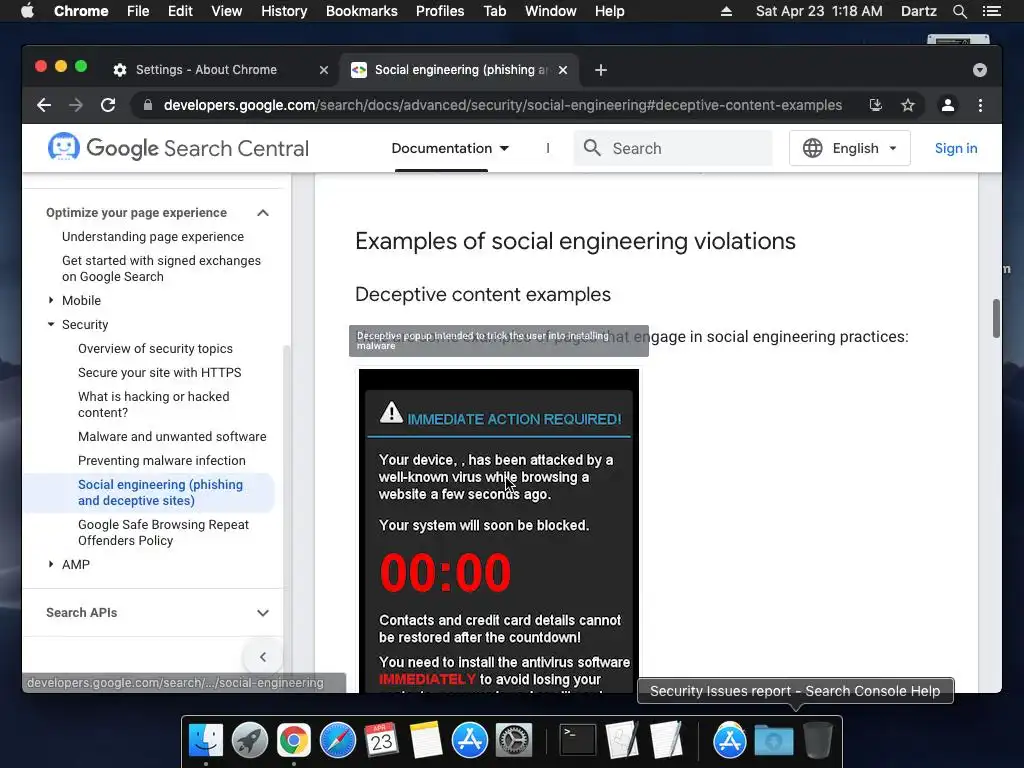Click the Dartz user name in menu bar
Image resolution: width=1024 pixels, height=768 pixels.
tap(918, 11)
